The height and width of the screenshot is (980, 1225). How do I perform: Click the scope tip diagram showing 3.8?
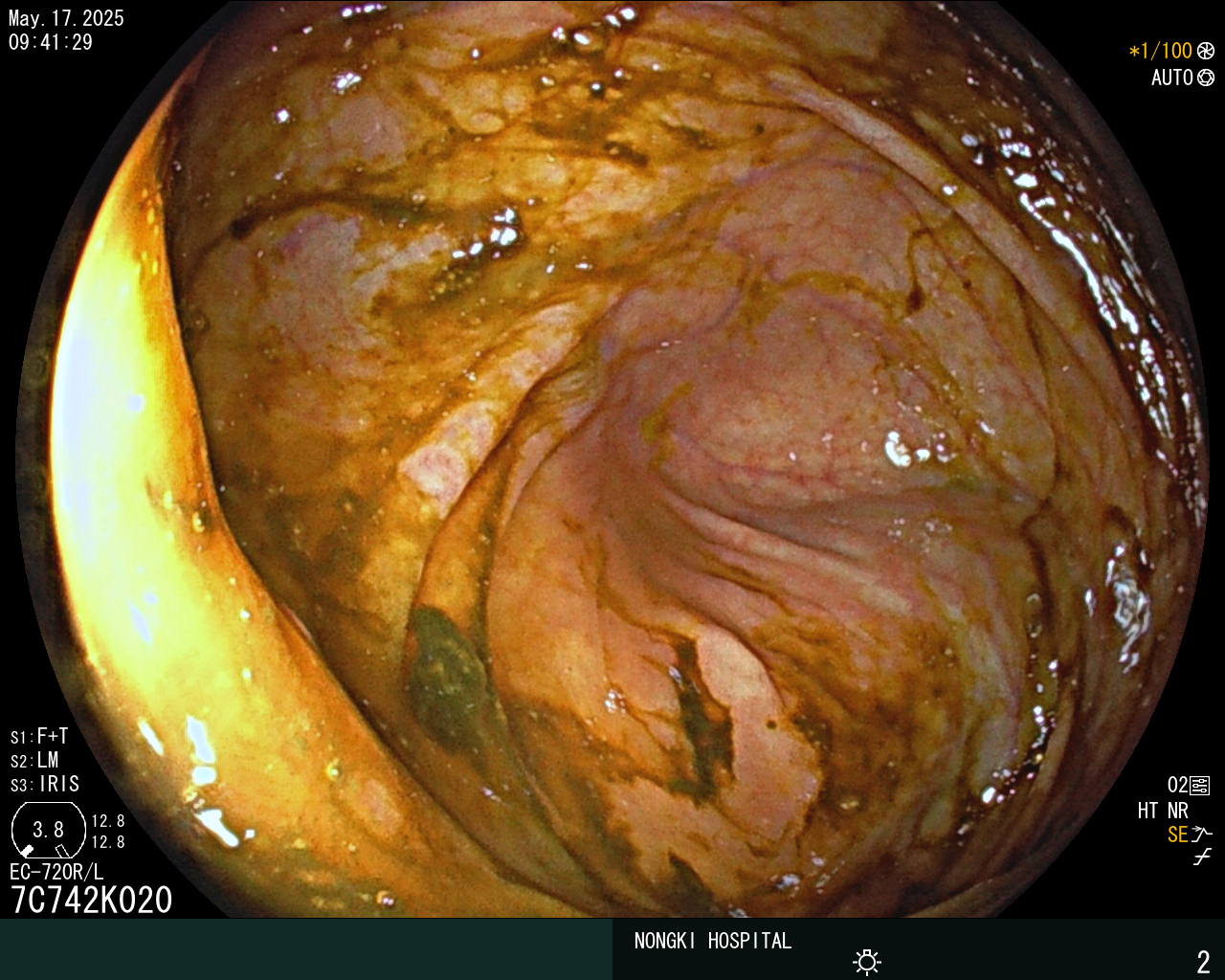pos(48,830)
